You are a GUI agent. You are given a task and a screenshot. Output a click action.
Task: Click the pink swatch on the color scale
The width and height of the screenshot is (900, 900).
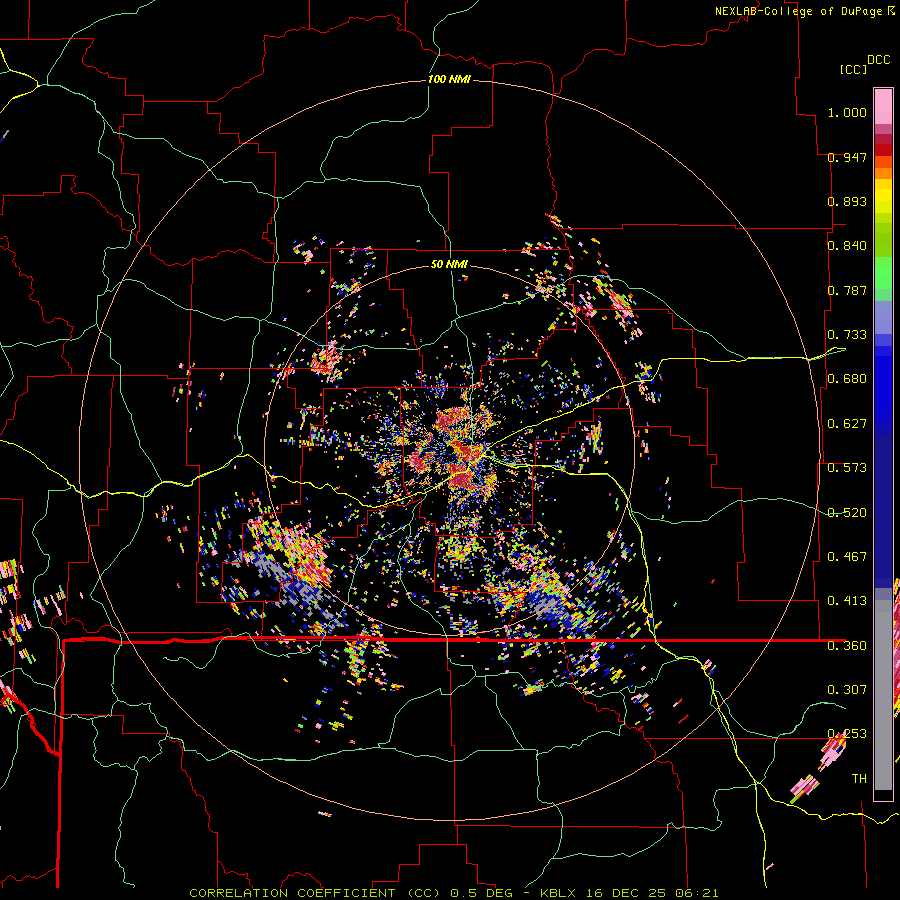tap(883, 107)
